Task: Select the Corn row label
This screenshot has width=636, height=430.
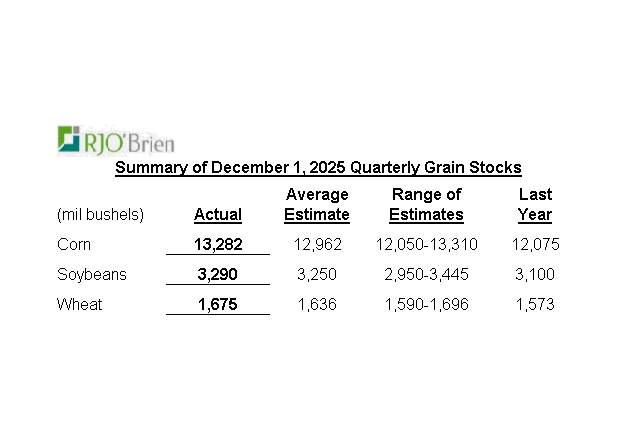Action: pyautogui.click(x=75, y=244)
